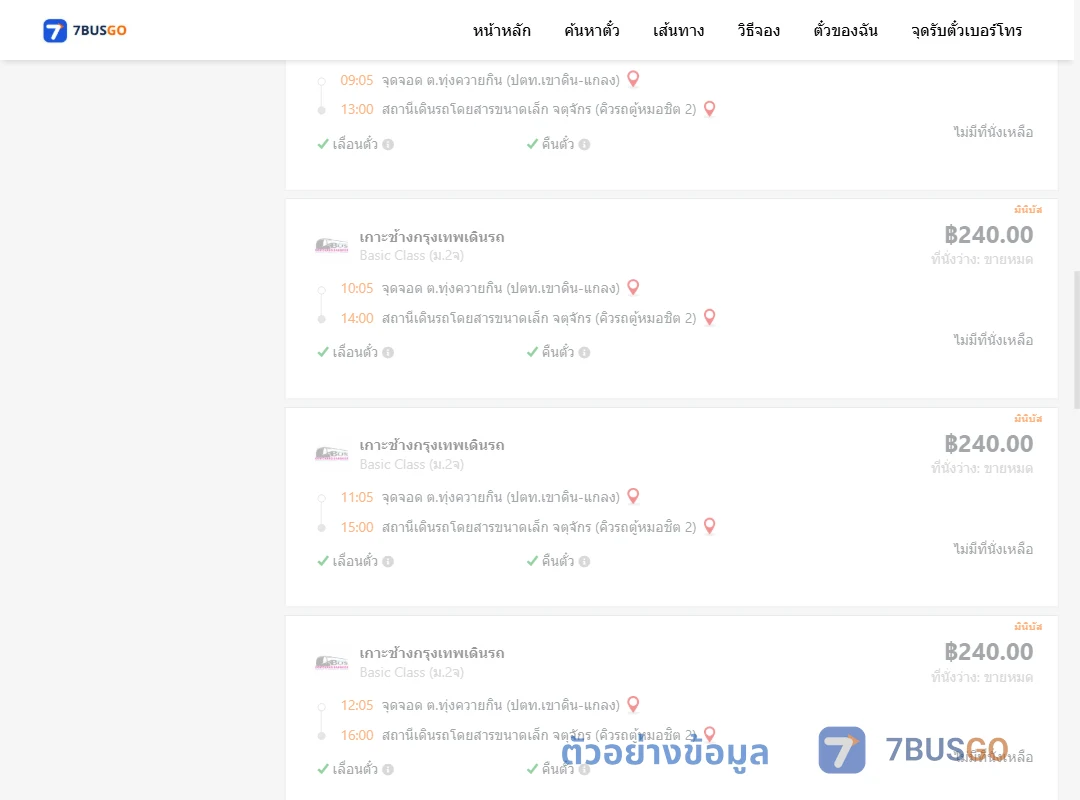
Task: Click ฿240.00 price in 12:05 trip card
Action: click(988, 652)
